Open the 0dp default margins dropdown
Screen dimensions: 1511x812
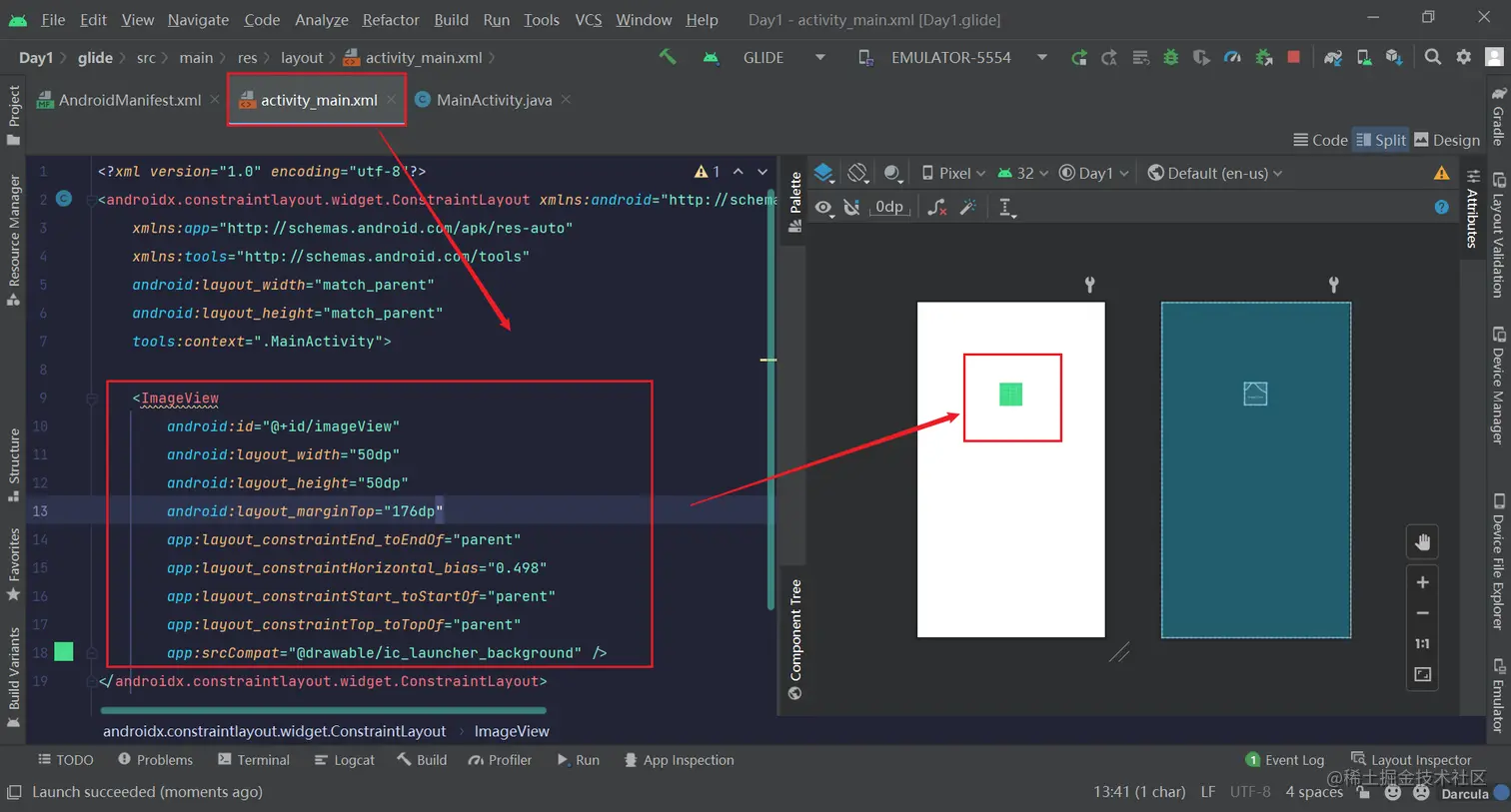tap(888, 207)
